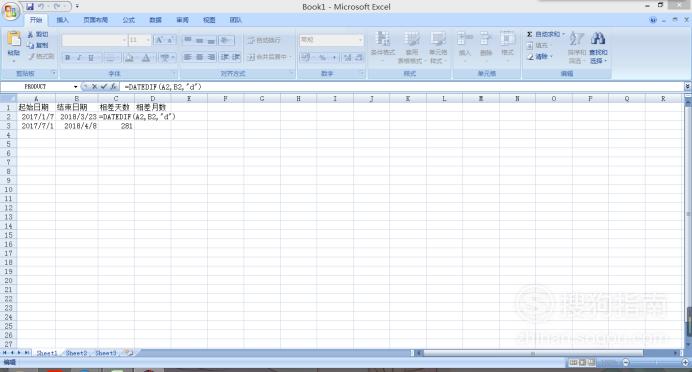Open the Name Box dropdown arrow

coord(75,87)
